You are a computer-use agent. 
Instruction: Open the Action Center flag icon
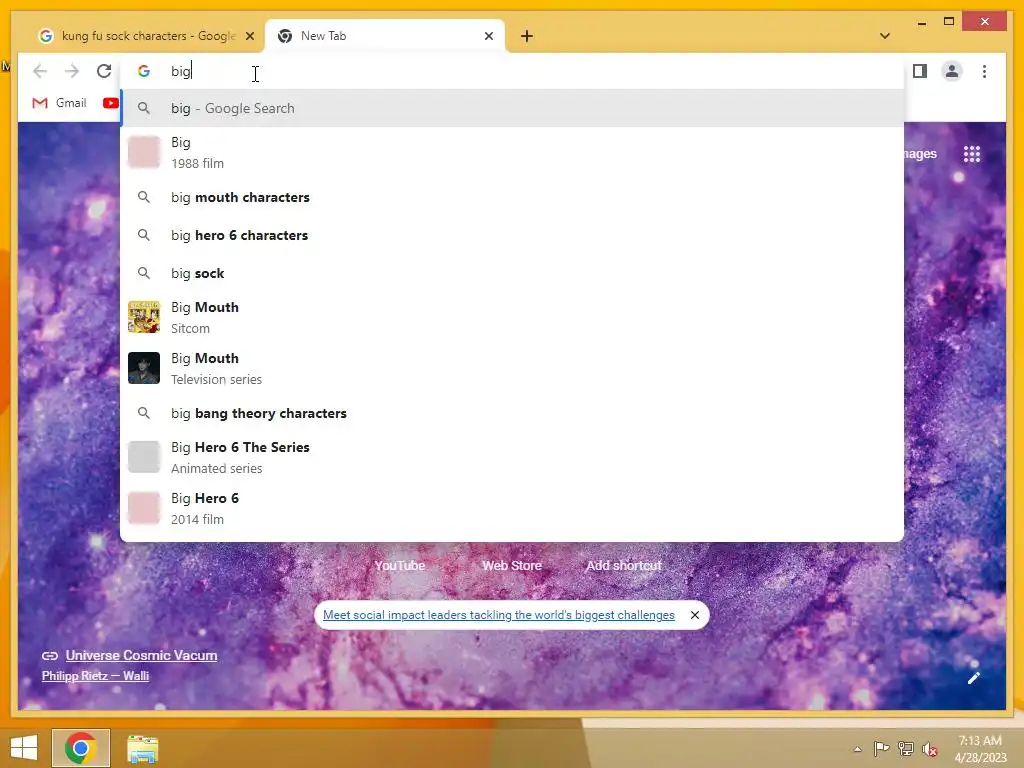coord(881,748)
